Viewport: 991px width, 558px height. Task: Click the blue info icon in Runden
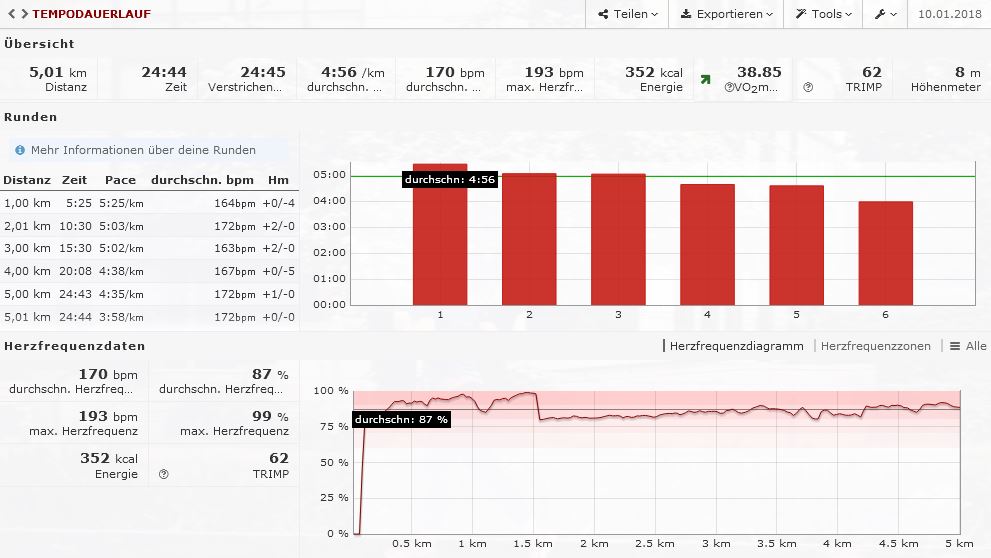tap(19, 150)
